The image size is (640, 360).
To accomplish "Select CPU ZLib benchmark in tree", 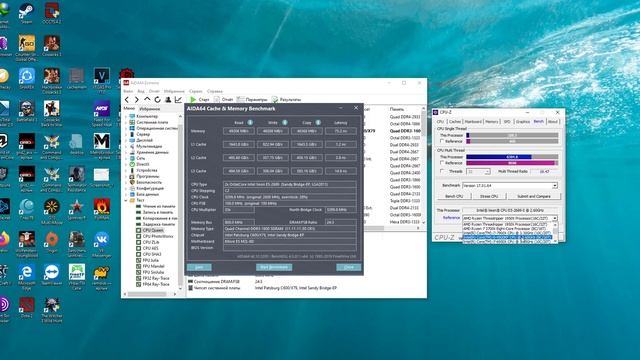I will click(149, 242).
